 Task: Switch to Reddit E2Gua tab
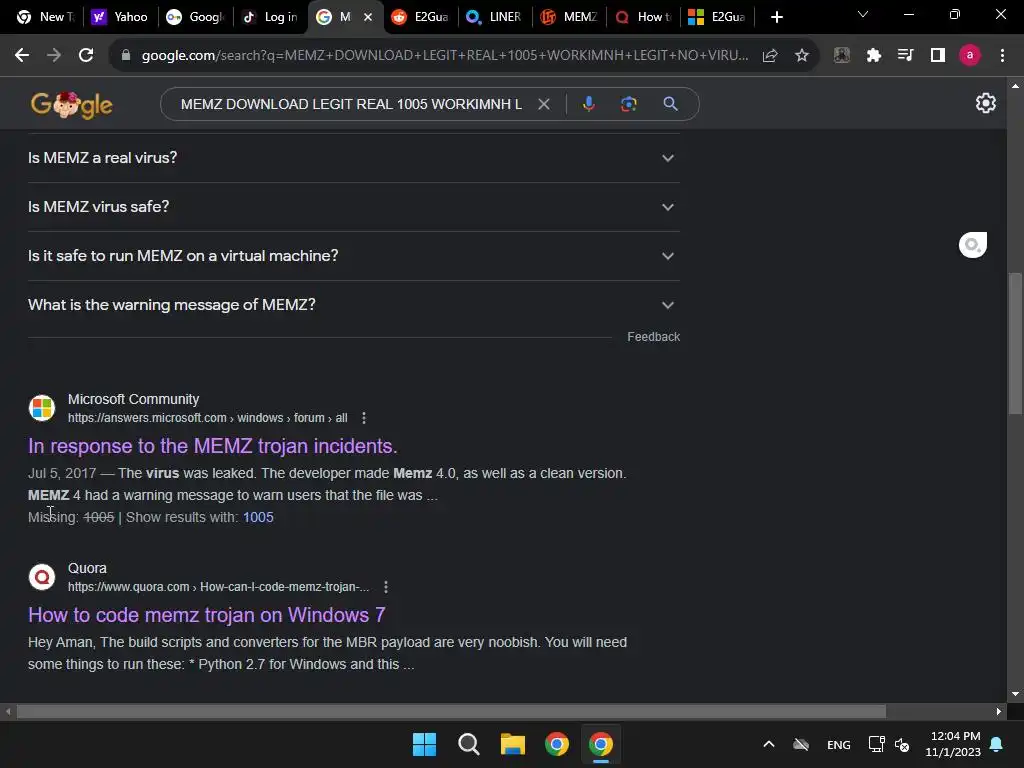[421, 17]
